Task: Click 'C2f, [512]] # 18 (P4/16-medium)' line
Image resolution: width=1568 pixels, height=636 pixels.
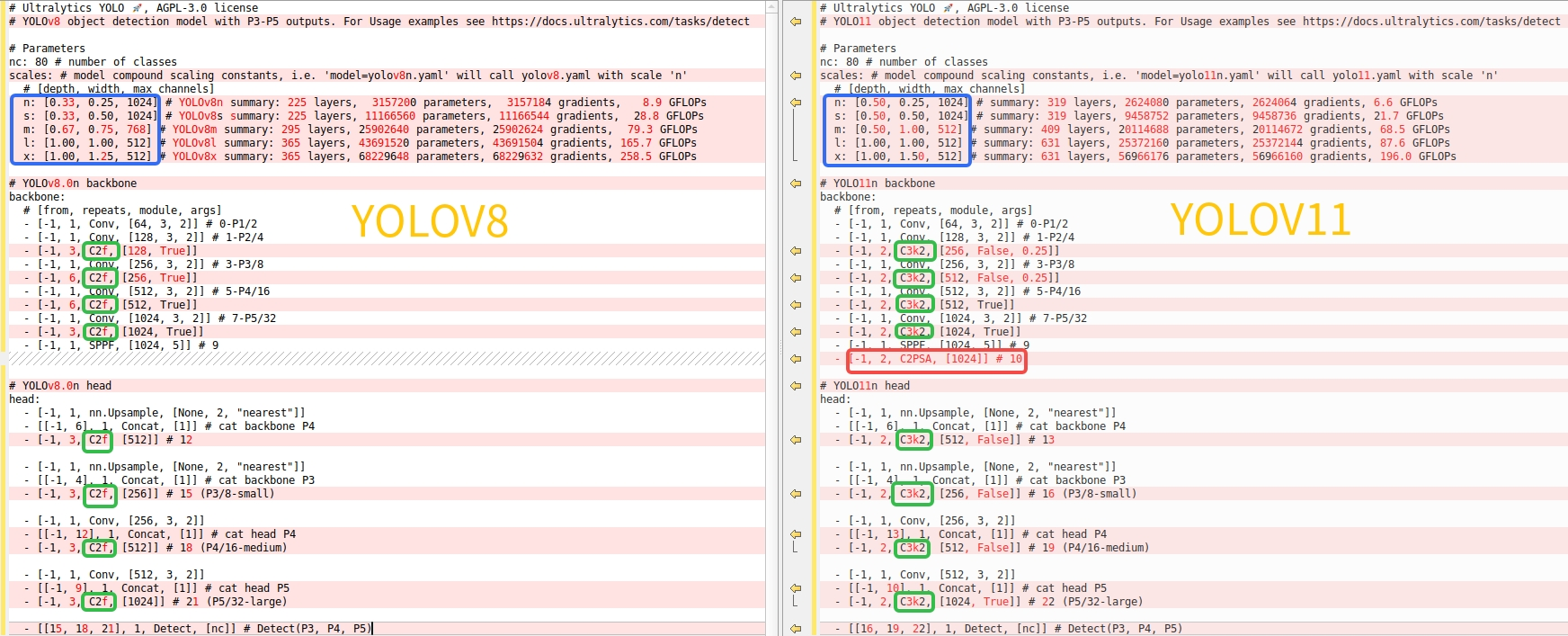Action: 156,548
